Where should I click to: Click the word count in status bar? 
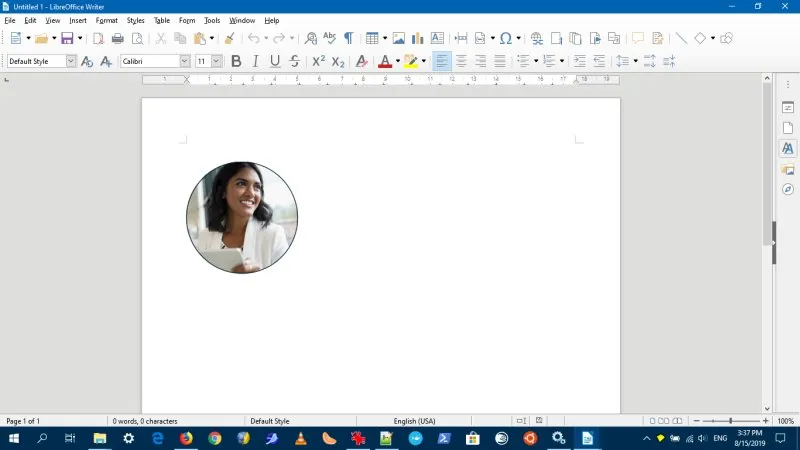(145, 421)
